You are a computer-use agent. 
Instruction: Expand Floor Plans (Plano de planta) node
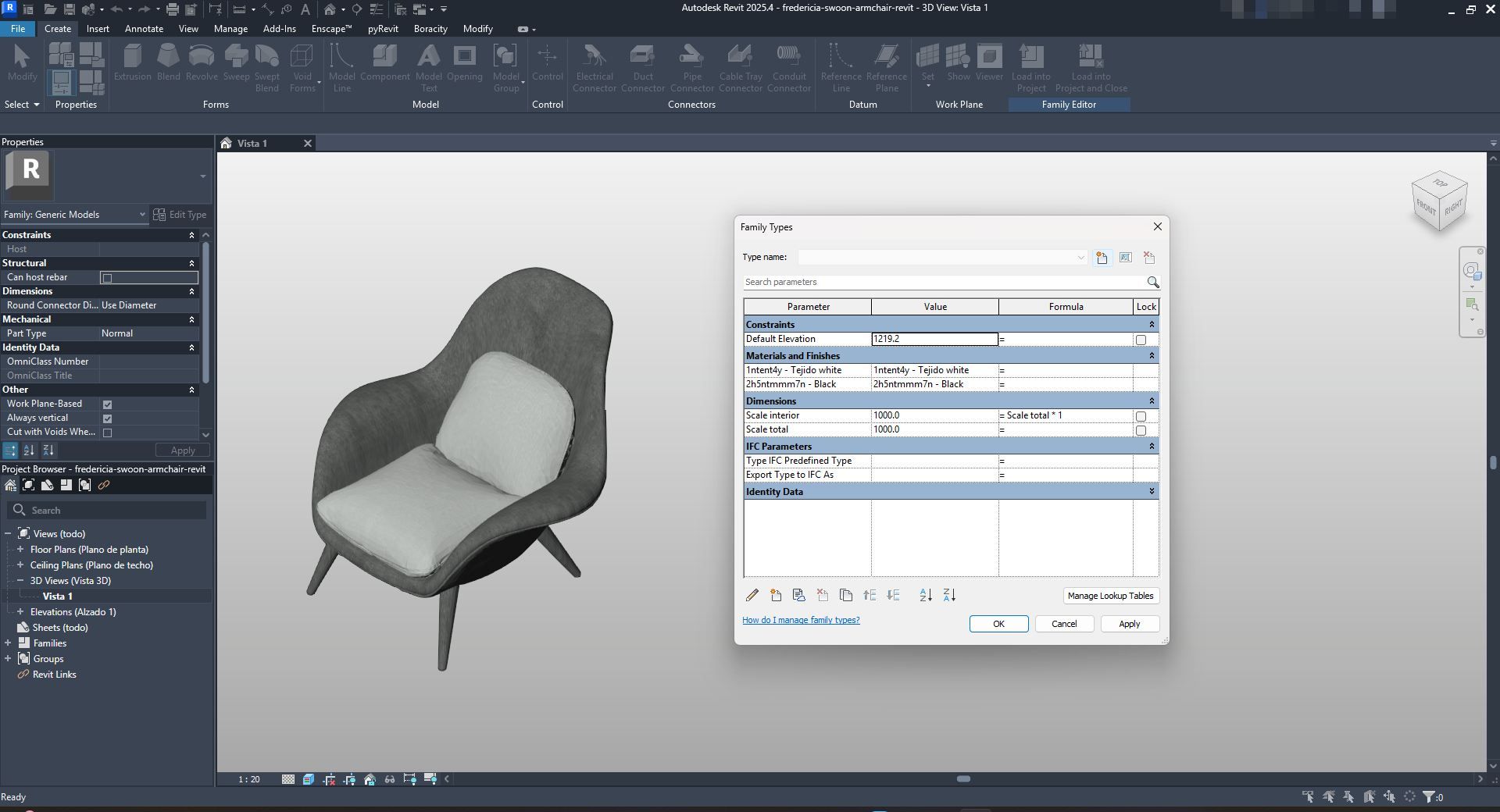click(x=20, y=550)
